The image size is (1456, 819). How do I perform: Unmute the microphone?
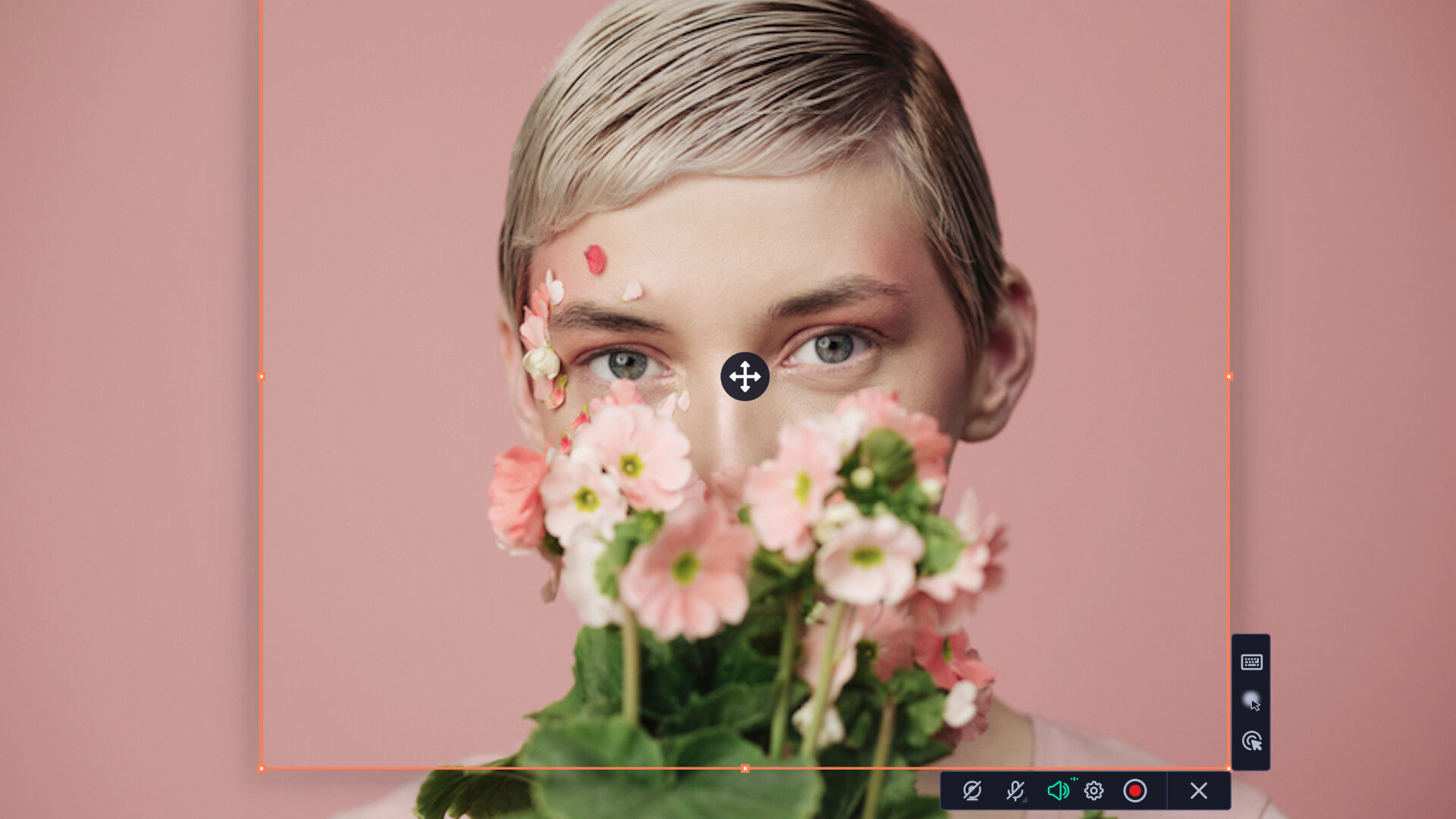click(x=1015, y=792)
